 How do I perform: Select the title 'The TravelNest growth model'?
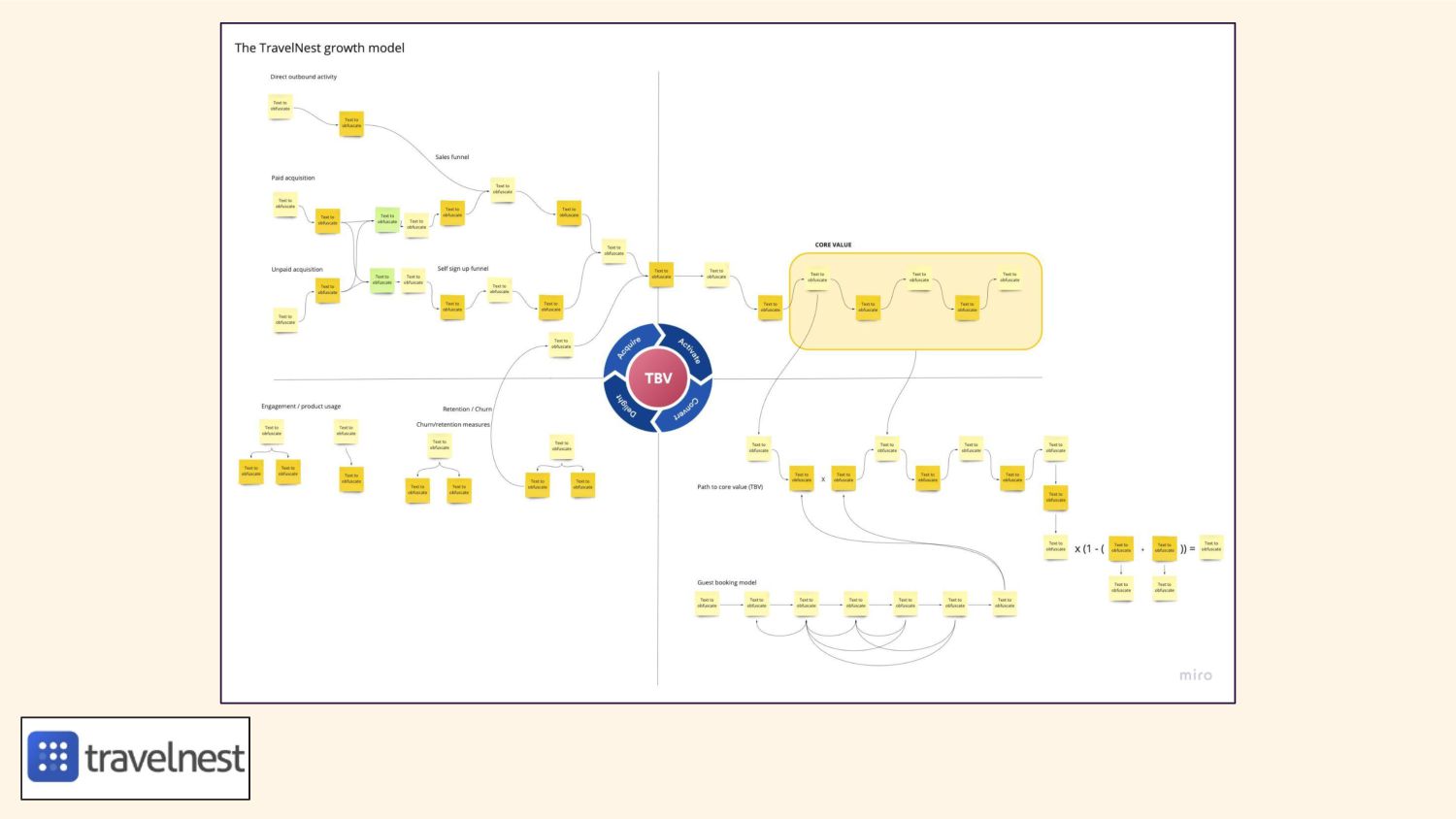319,48
